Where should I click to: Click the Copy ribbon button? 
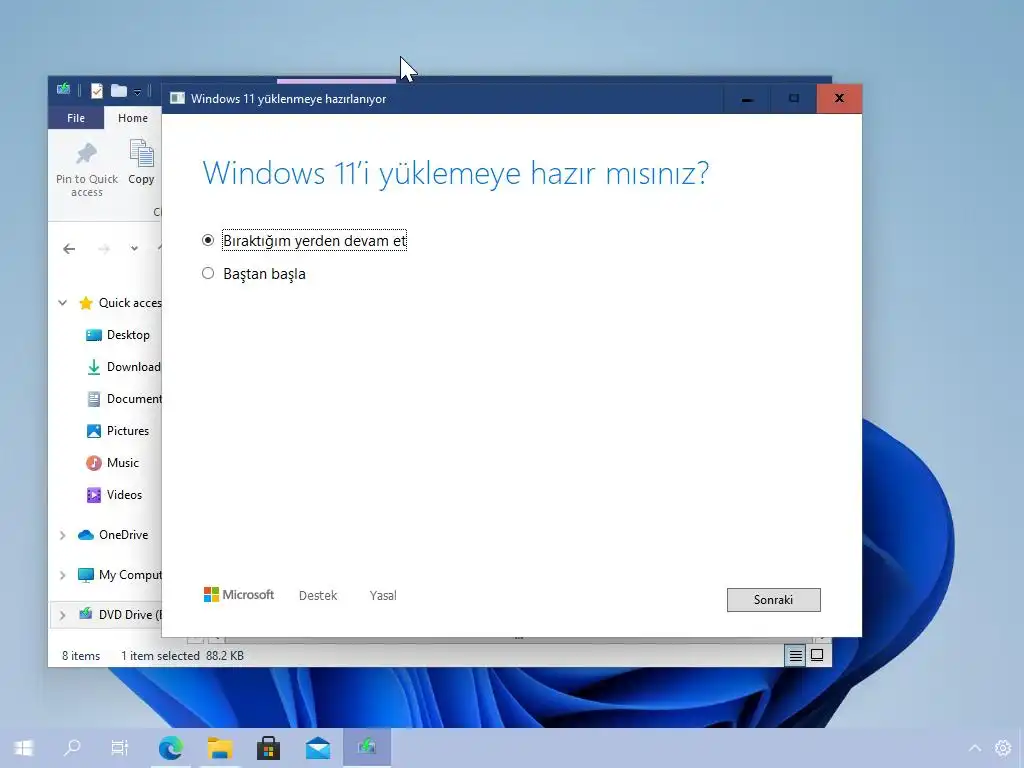click(141, 163)
